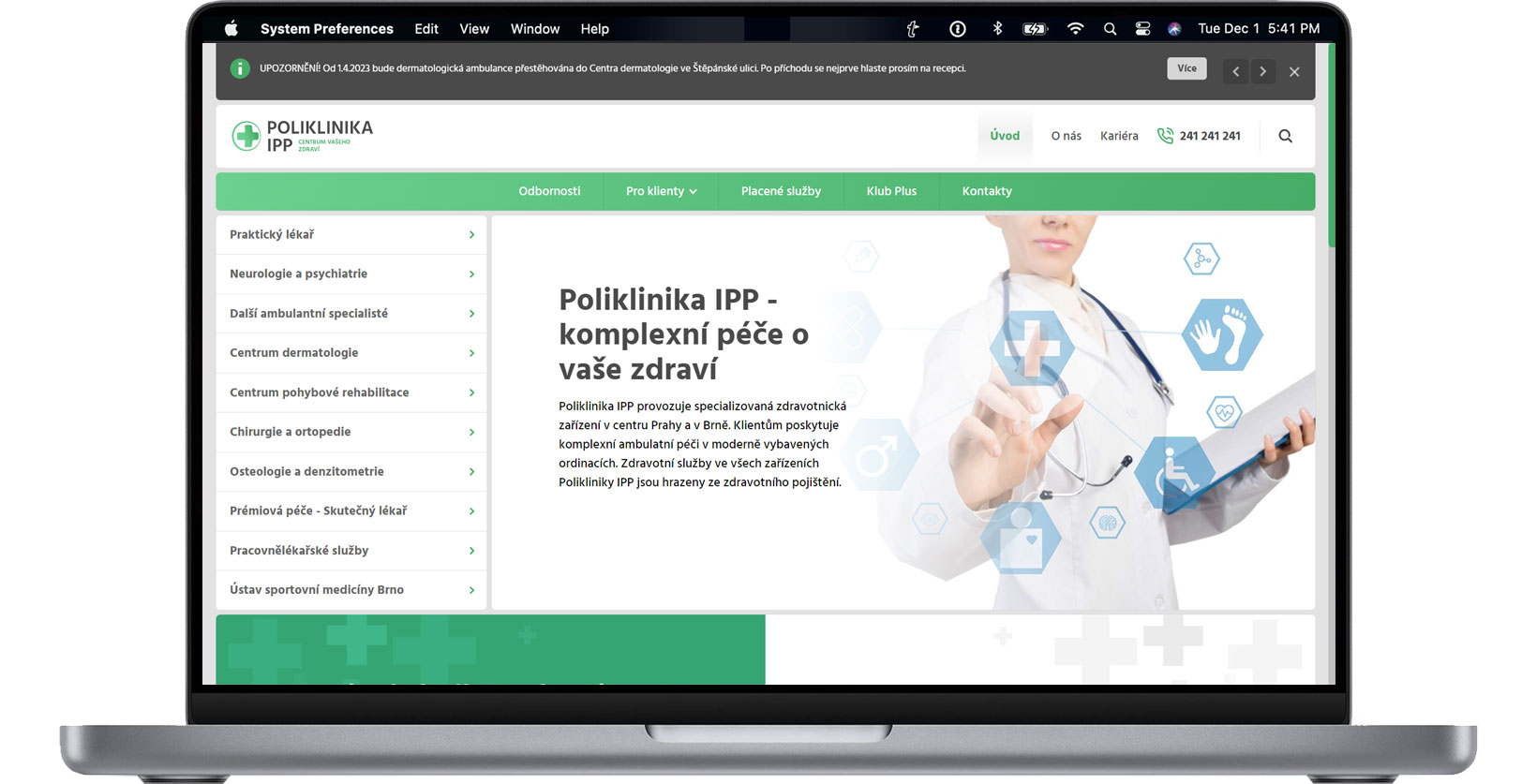This screenshot has width=1537, height=784.
Task: Go to O nás page
Action: coord(1066,136)
